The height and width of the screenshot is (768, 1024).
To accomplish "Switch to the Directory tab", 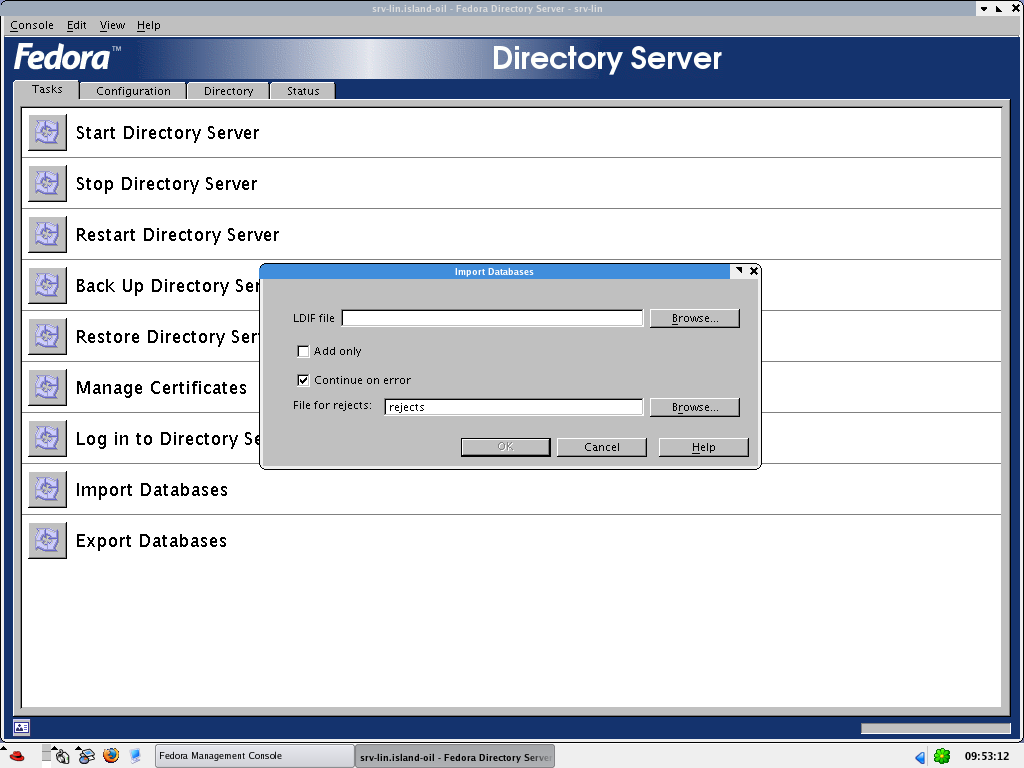I will [228, 91].
